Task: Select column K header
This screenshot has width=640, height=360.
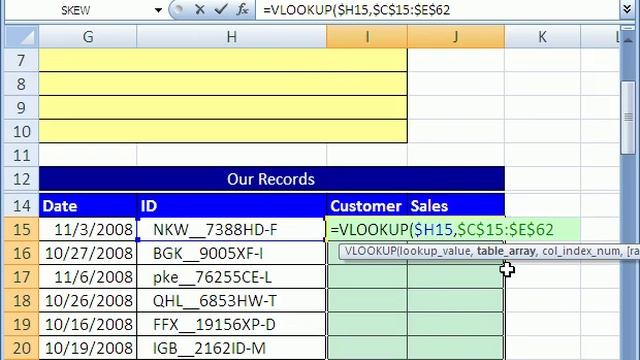Action: (542, 37)
